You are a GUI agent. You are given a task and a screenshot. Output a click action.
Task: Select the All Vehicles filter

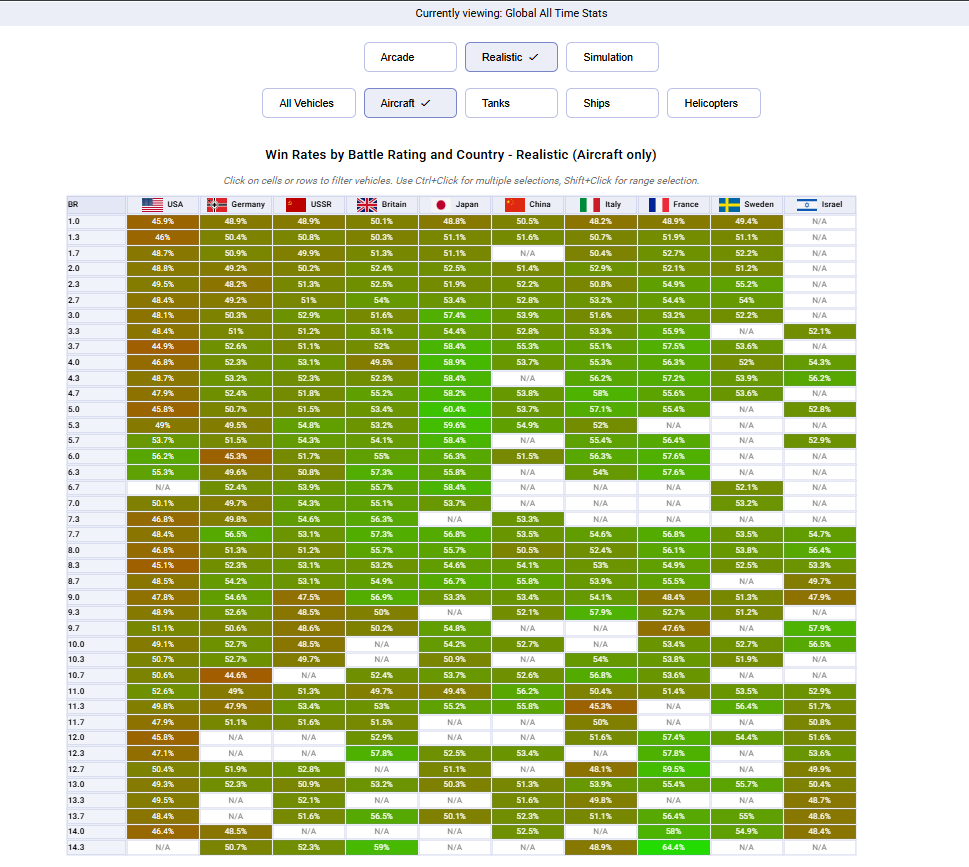pos(308,103)
